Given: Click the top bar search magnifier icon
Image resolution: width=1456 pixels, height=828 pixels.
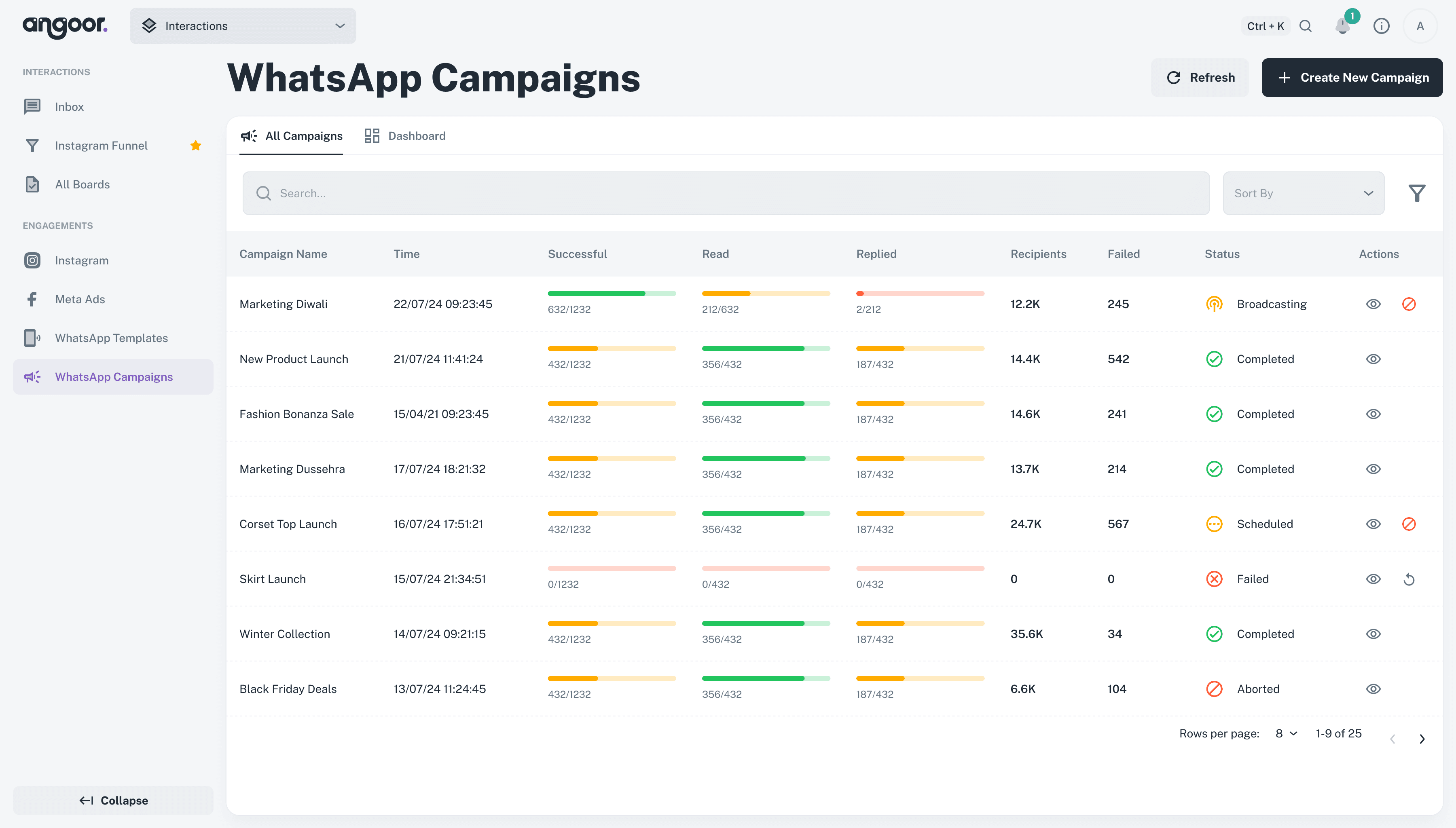Looking at the screenshot, I should click(1306, 26).
